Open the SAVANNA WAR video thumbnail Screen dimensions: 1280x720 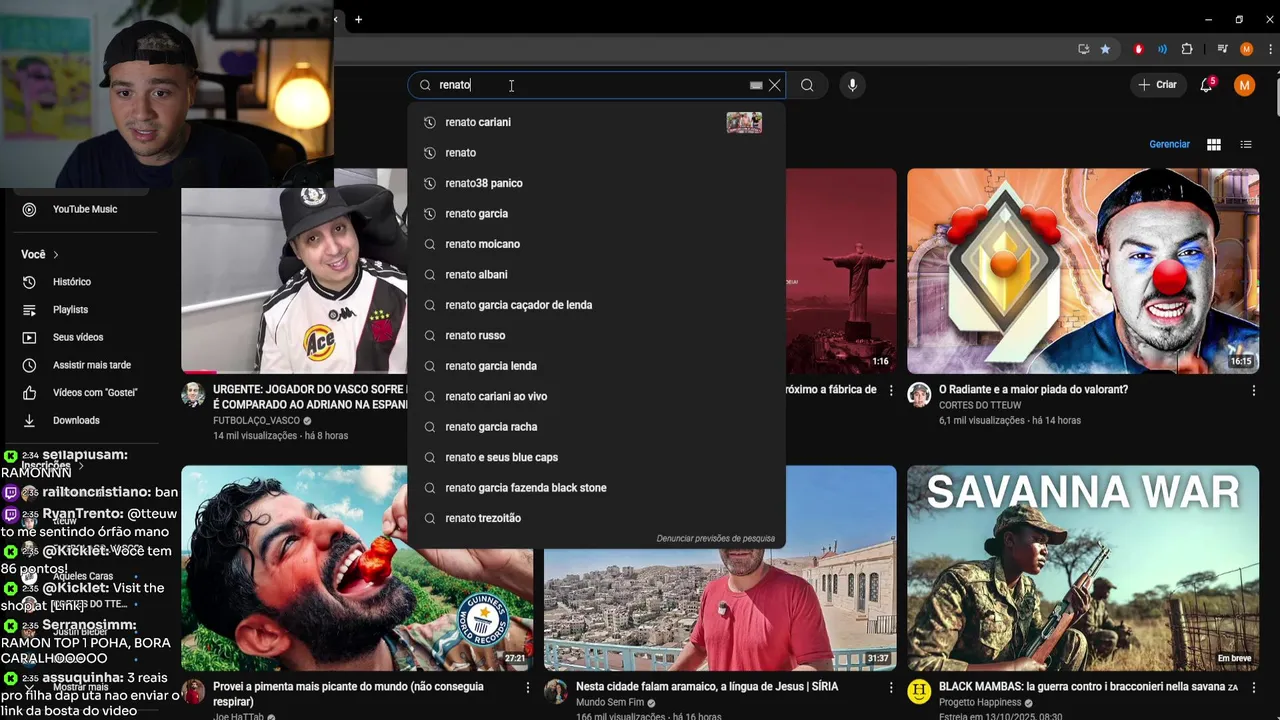coord(1083,568)
